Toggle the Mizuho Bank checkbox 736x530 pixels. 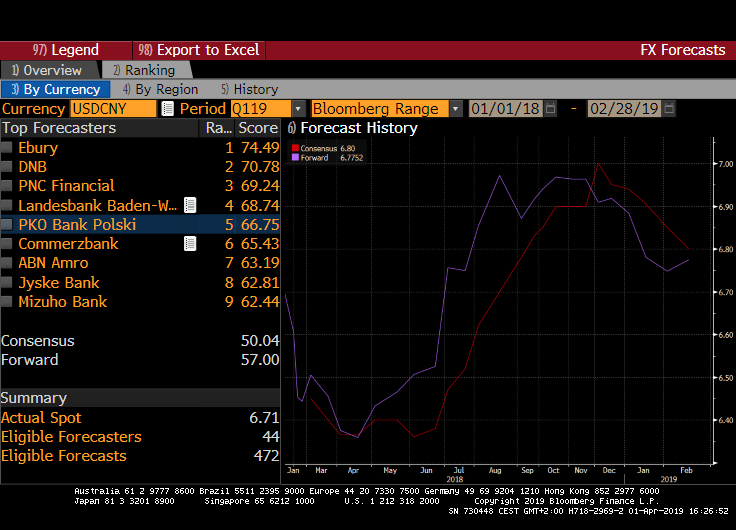coord(9,302)
